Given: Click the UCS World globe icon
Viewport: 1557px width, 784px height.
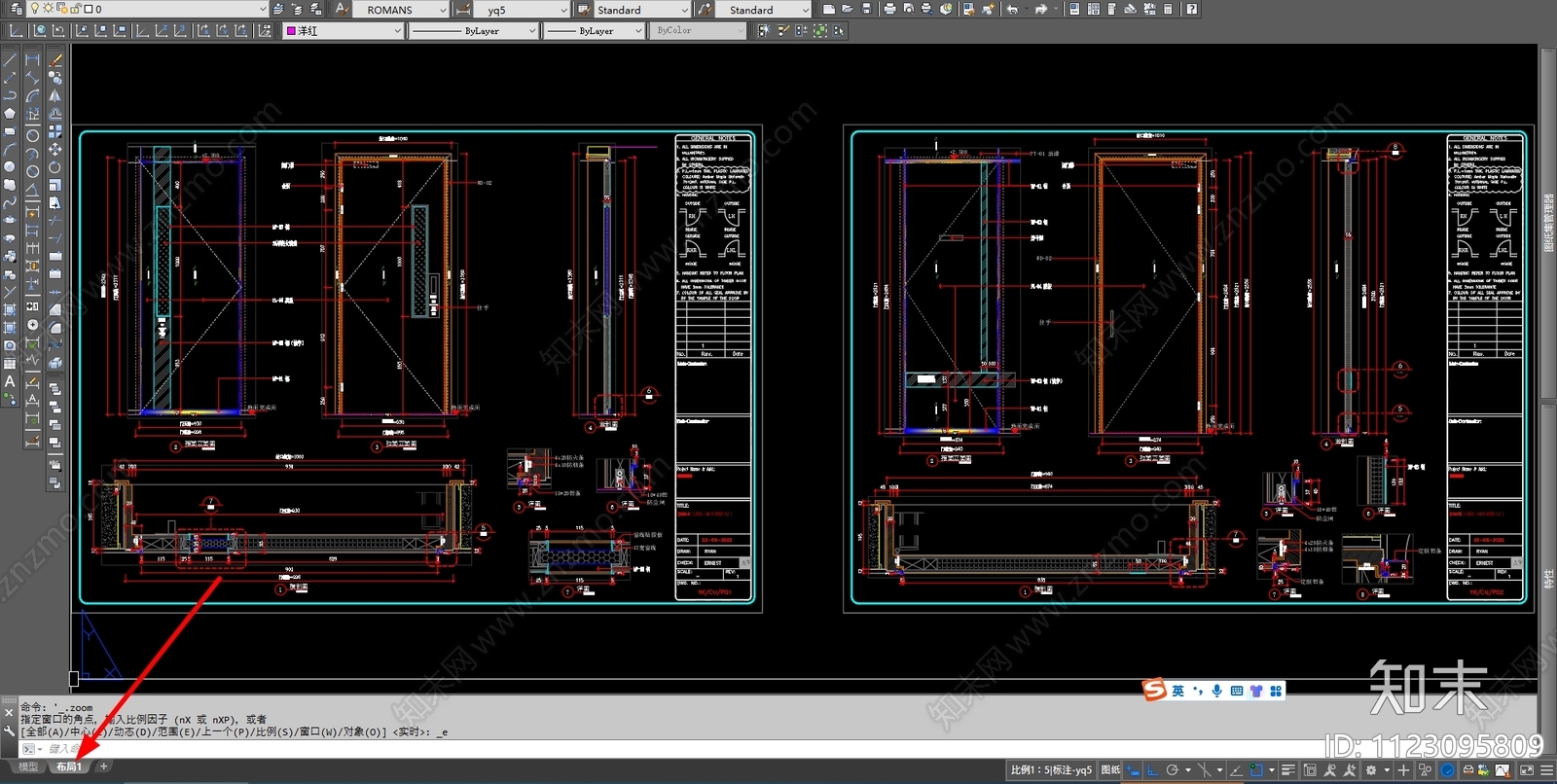Looking at the screenshot, I should pos(39,30).
